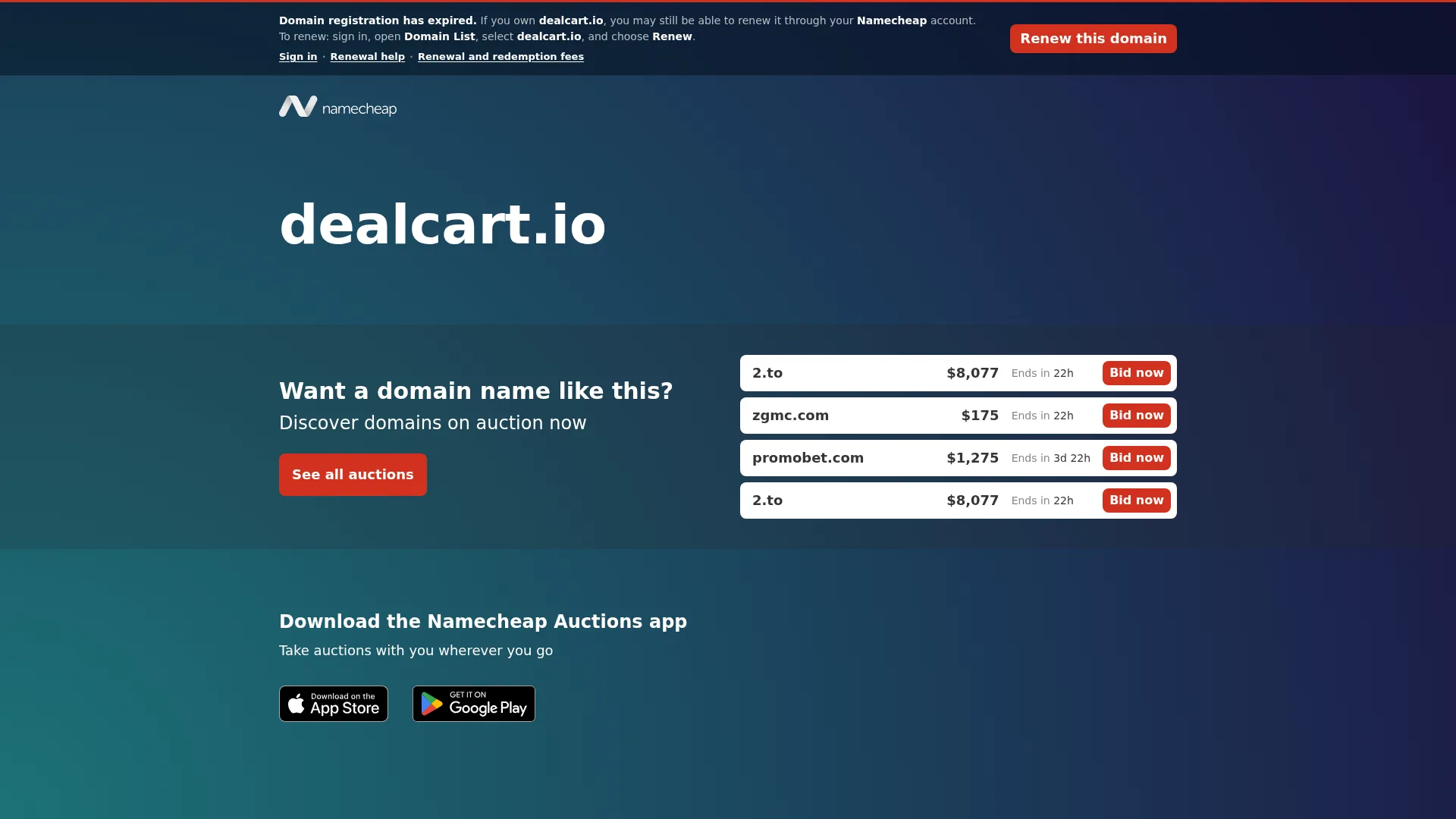Select the promobet.com domain name

[808, 458]
